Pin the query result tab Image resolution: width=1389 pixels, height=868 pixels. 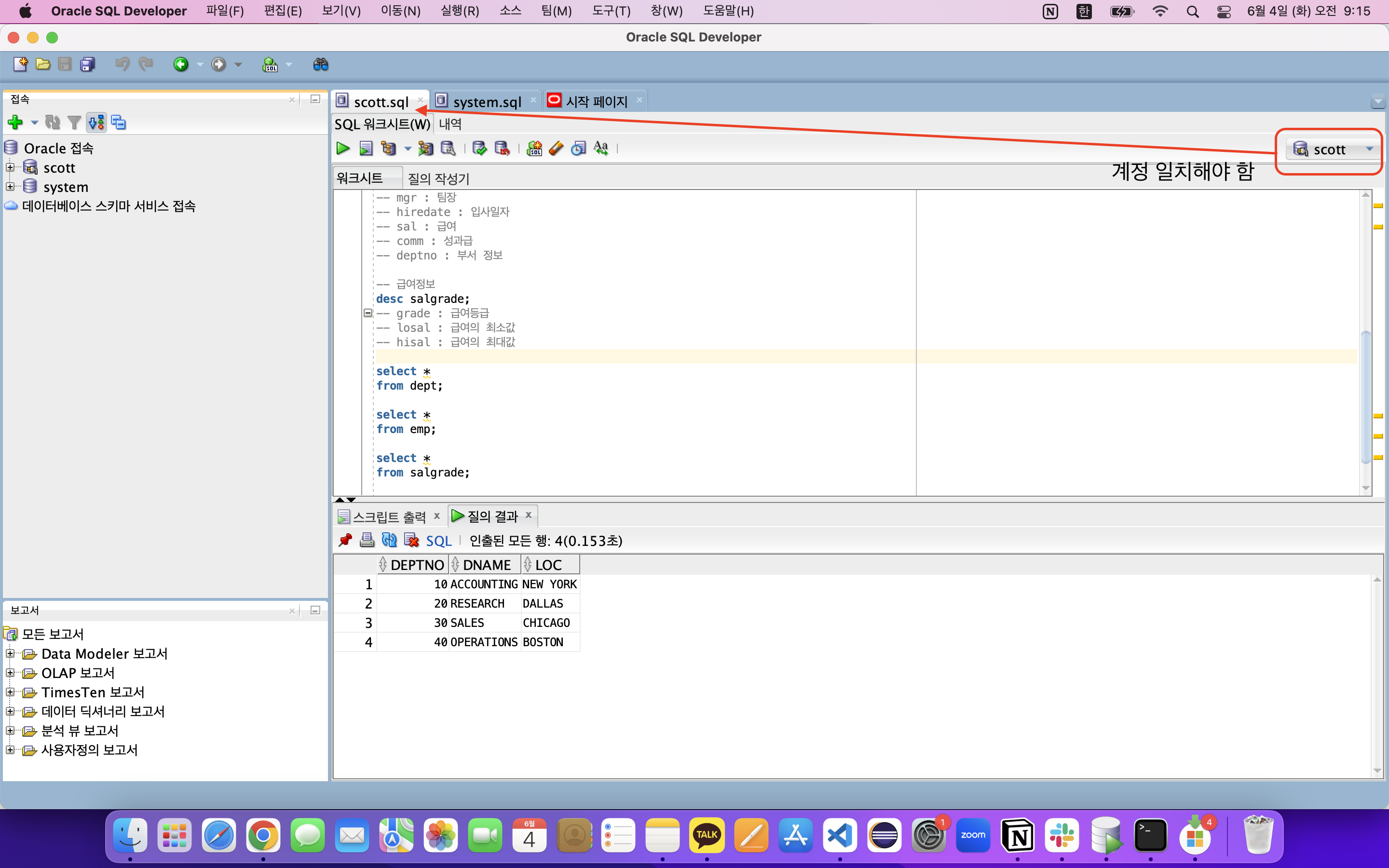tap(345, 540)
